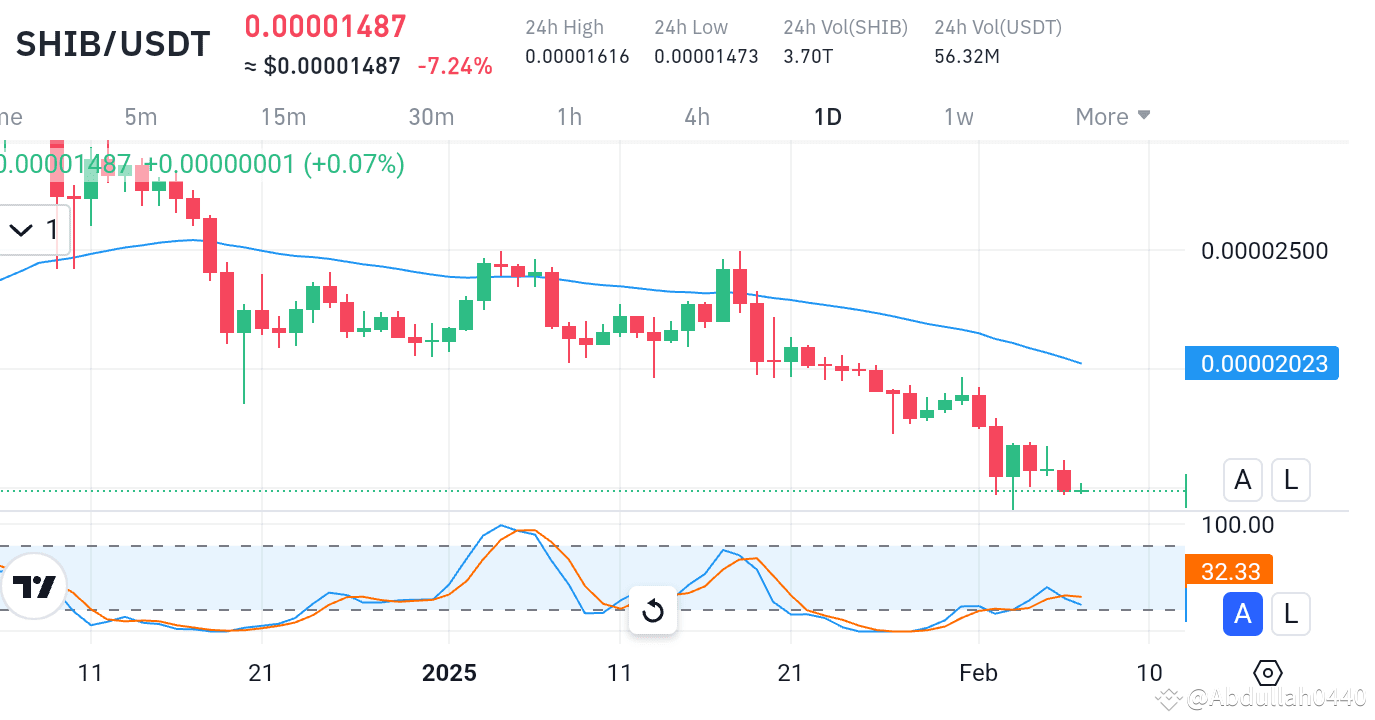This screenshot has width=1375, height=720.
Task: Click the blue 0.00002023 price axis label
Action: click(x=1261, y=363)
